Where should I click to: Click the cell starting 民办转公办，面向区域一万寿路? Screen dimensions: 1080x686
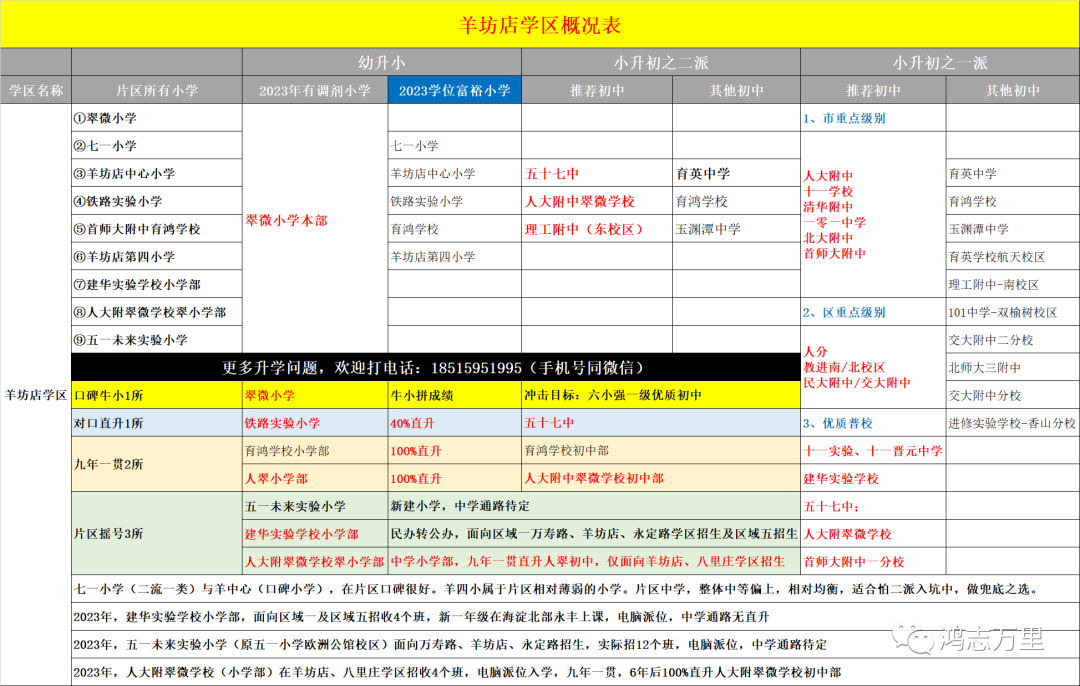point(594,534)
